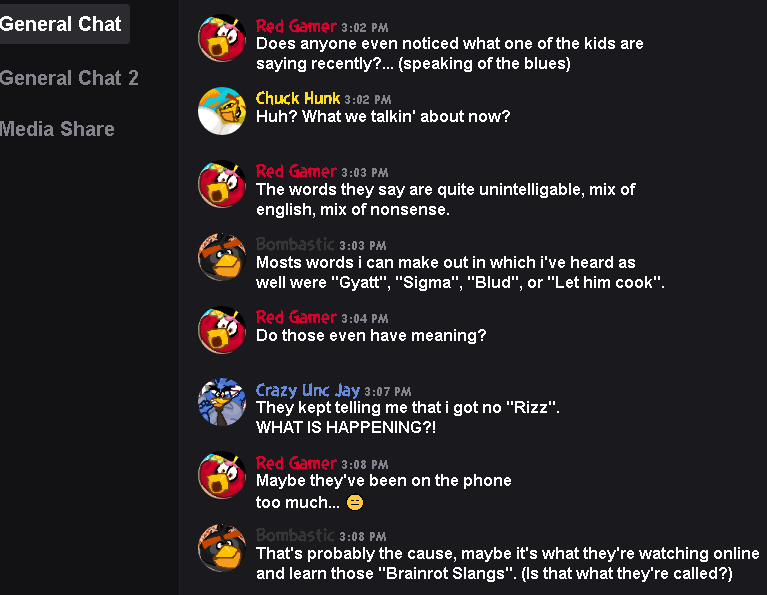Click Red Gamer's avatar beside the 3:03 PM message
The width and height of the screenshot is (767, 595).
pyautogui.click(x=222, y=184)
